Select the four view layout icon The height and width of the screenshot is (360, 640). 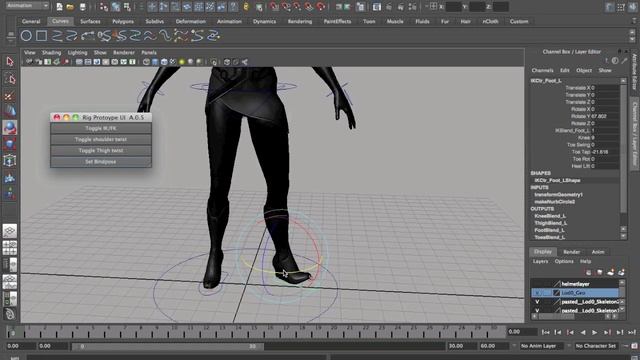[10, 248]
